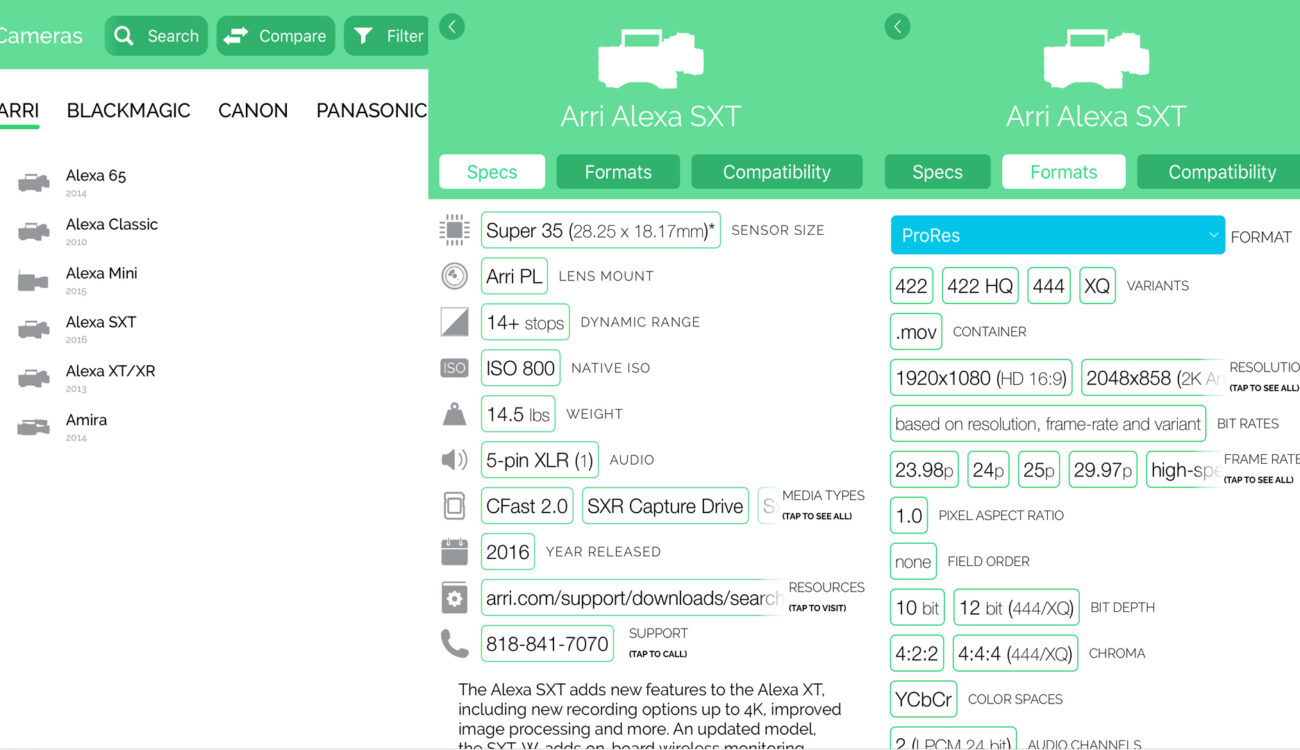Click the camera icon beside Amira
Screen dimensions: 1300x750
pyautogui.click(x=33, y=427)
